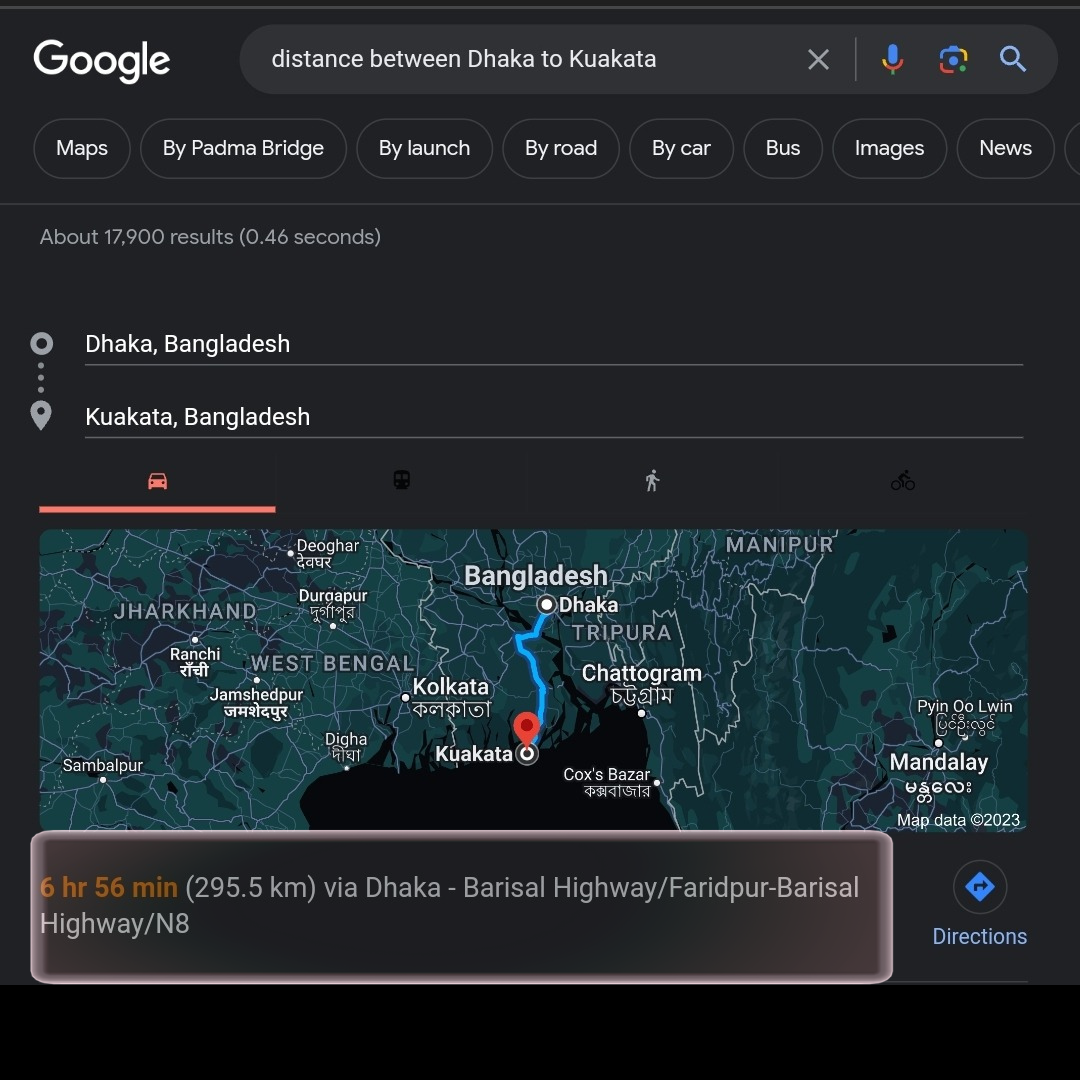This screenshot has height=1080, width=1080.
Task: Open Google Lens camera search
Action: (x=953, y=59)
